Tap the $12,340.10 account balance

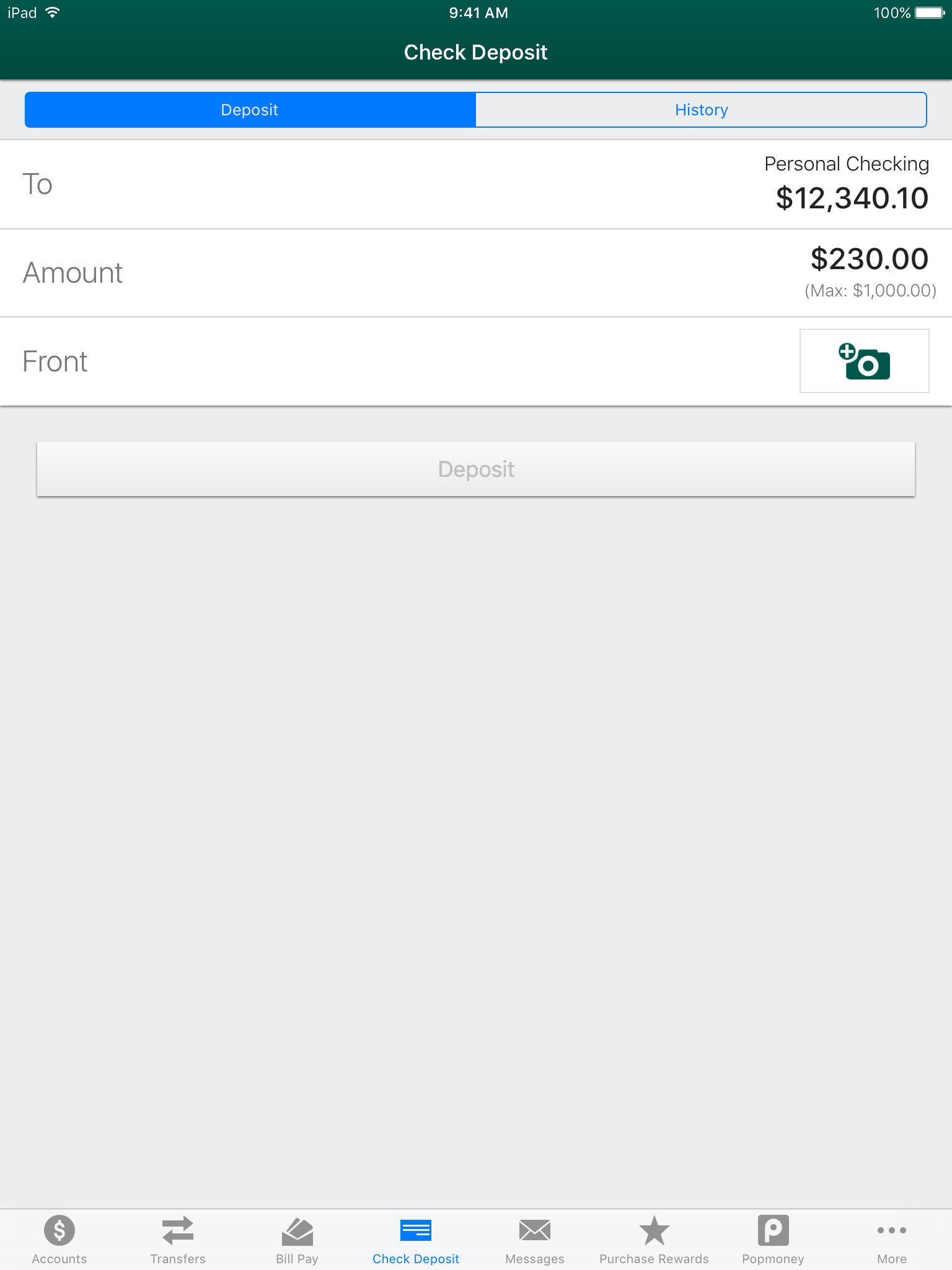pyautogui.click(x=852, y=198)
